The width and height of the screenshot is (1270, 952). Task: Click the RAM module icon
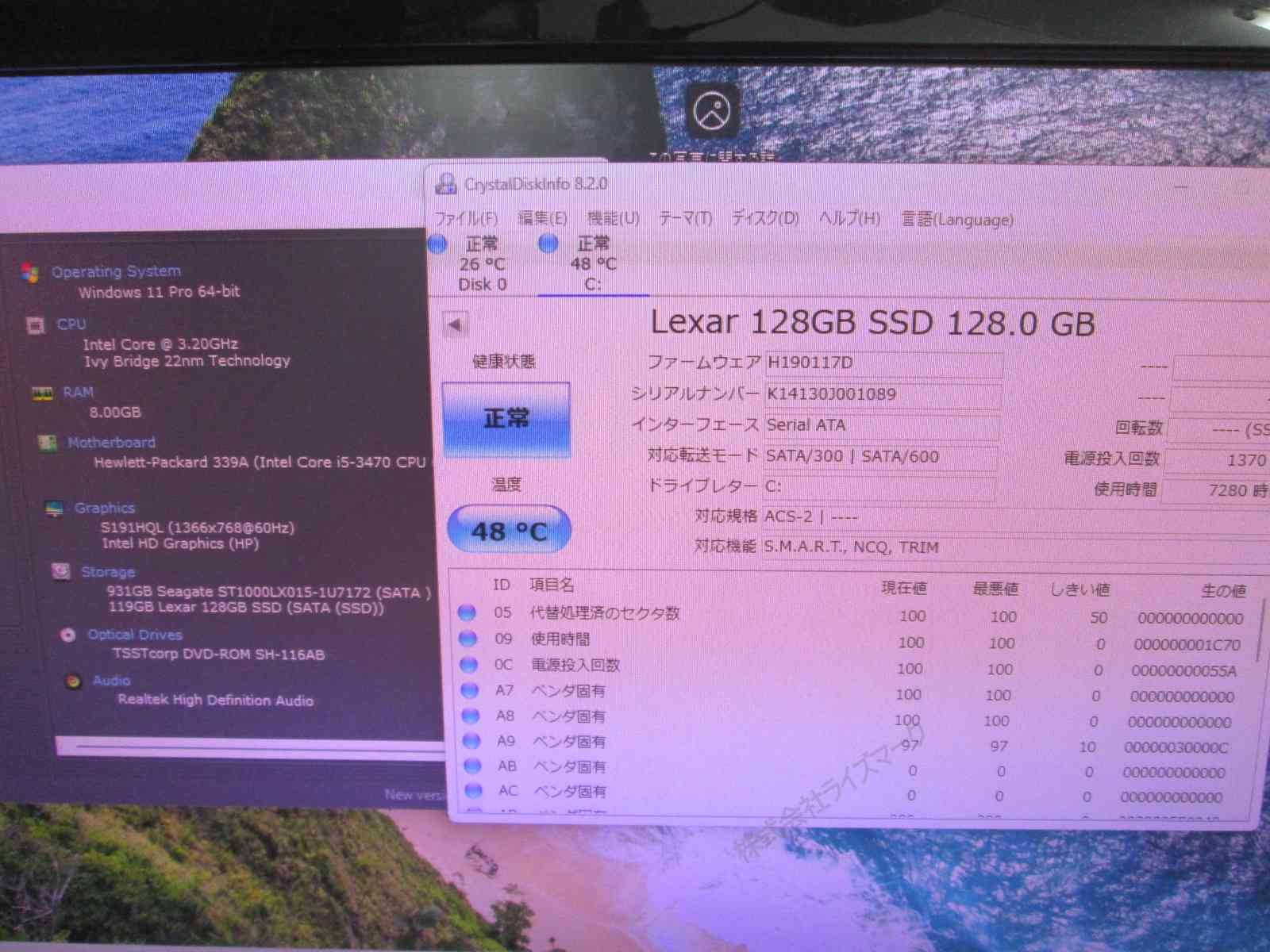pos(41,393)
